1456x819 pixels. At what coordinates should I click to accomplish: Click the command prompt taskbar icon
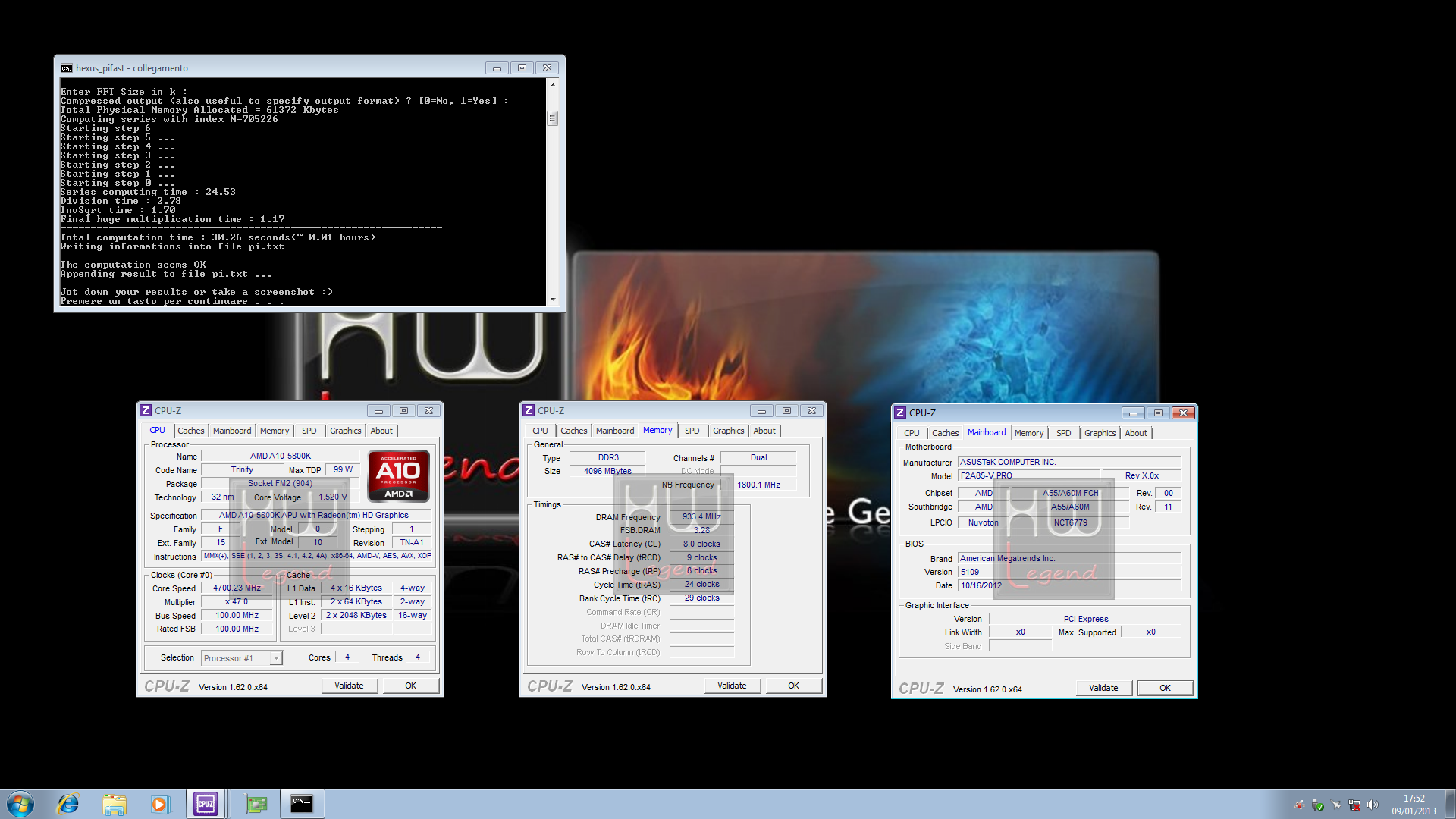[302, 804]
